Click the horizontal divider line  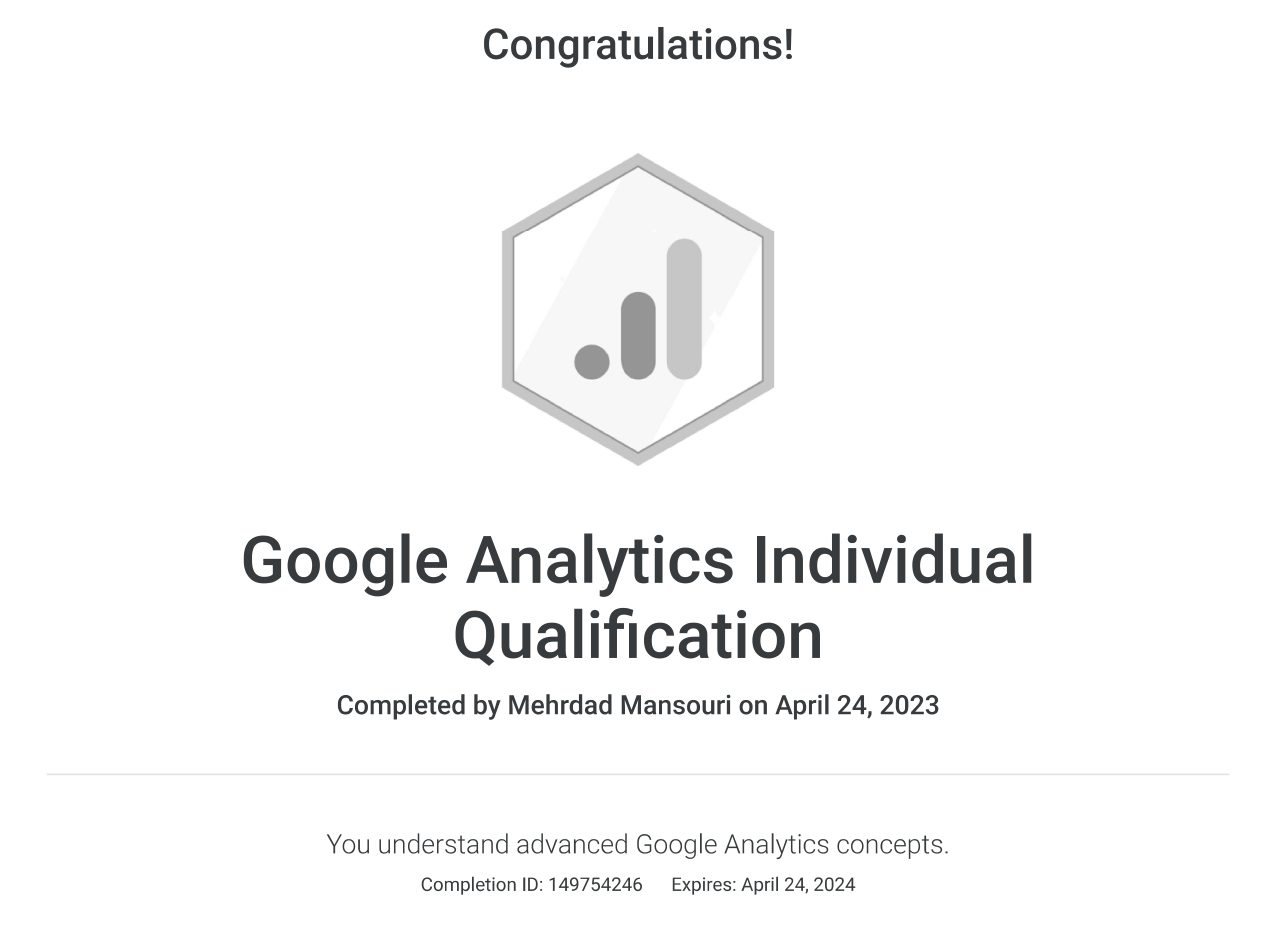pos(638,774)
